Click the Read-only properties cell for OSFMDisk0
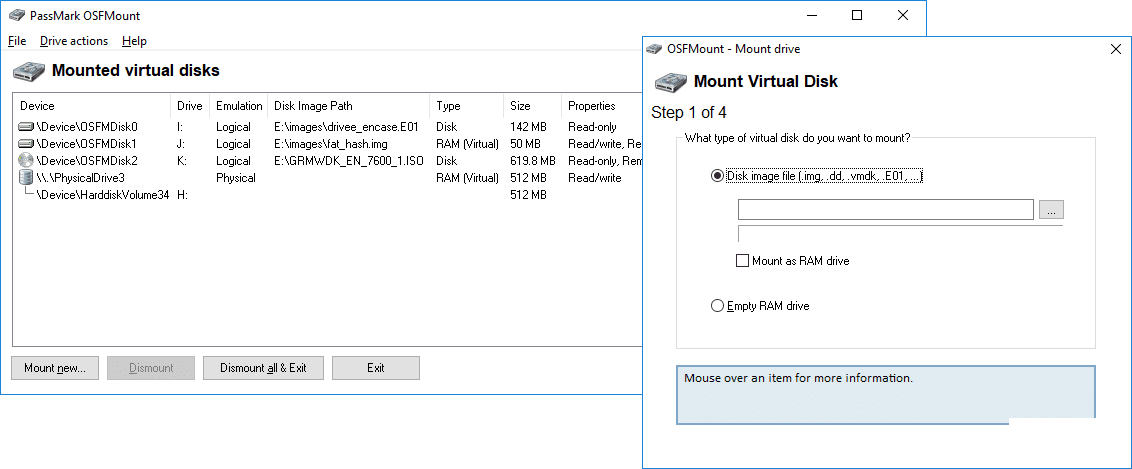The width and height of the screenshot is (1132, 469). point(592,127)
